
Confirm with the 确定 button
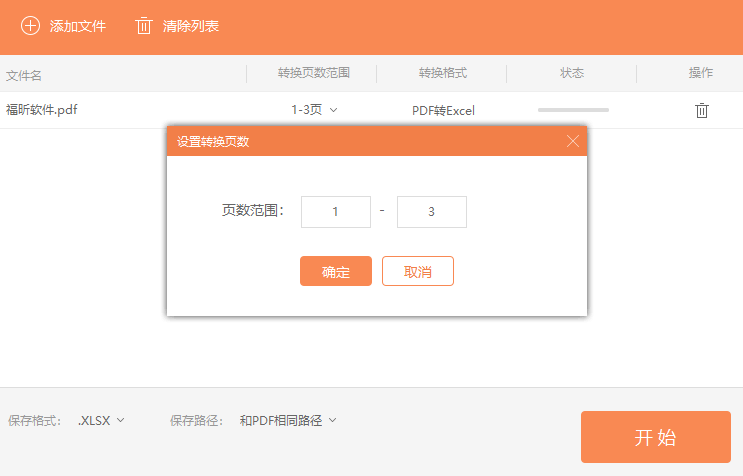click(336, 271)
